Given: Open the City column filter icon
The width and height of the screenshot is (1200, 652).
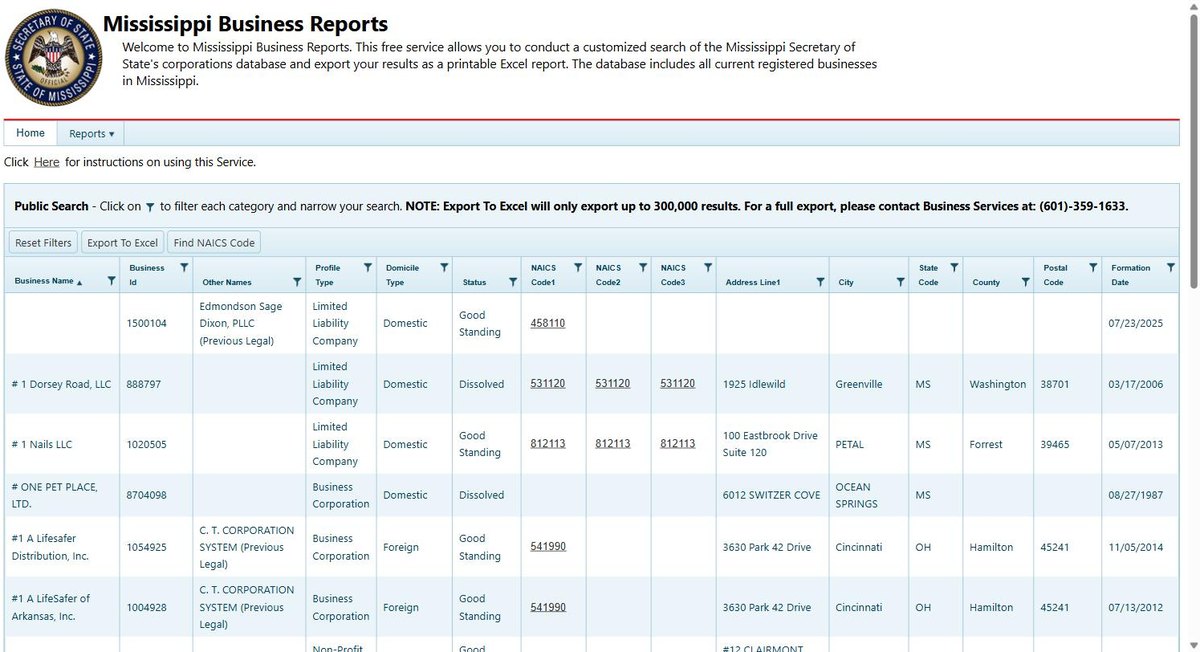Looking at the screenshot, I should pos(900,282).
